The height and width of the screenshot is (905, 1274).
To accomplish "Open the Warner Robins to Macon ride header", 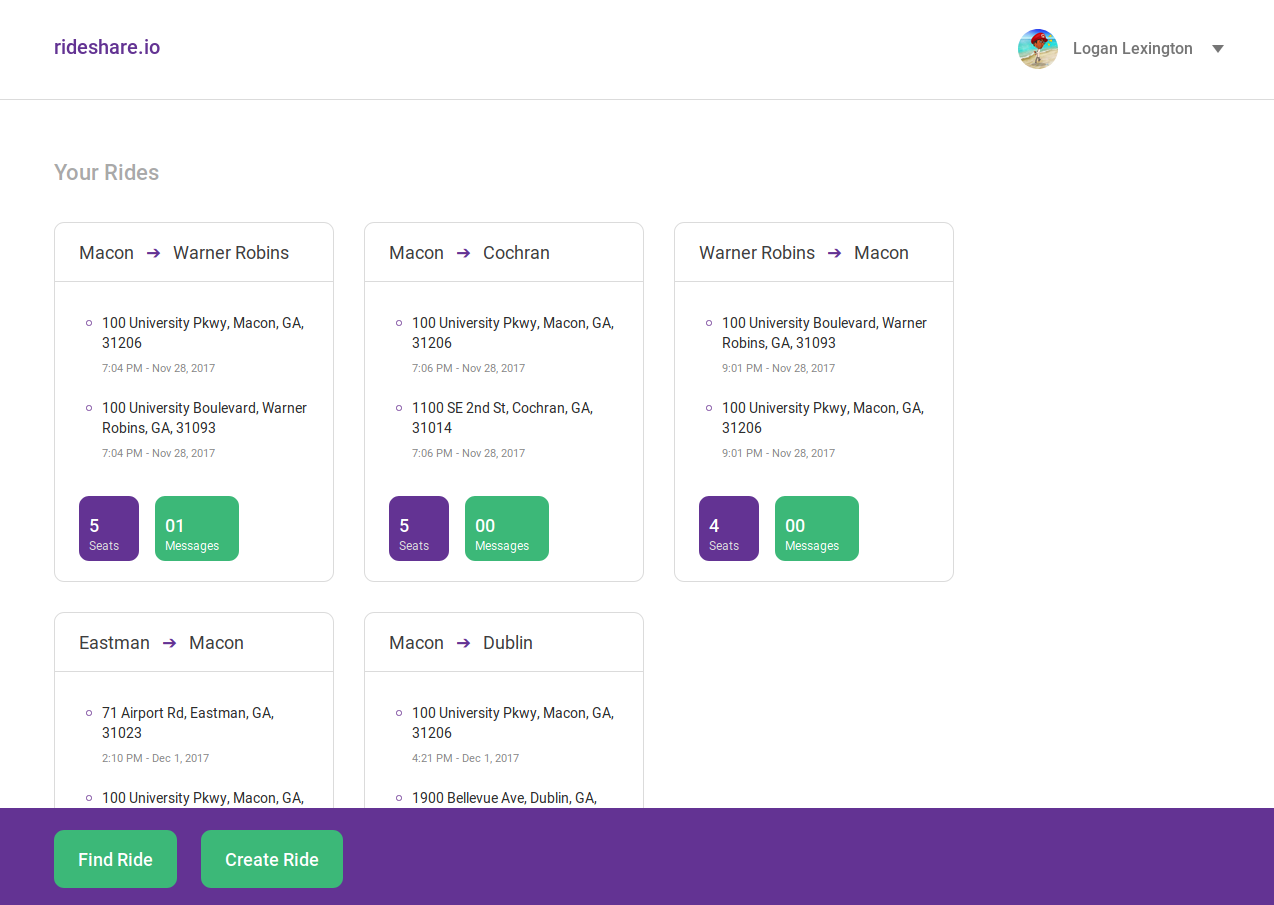I will pos(814,252).
